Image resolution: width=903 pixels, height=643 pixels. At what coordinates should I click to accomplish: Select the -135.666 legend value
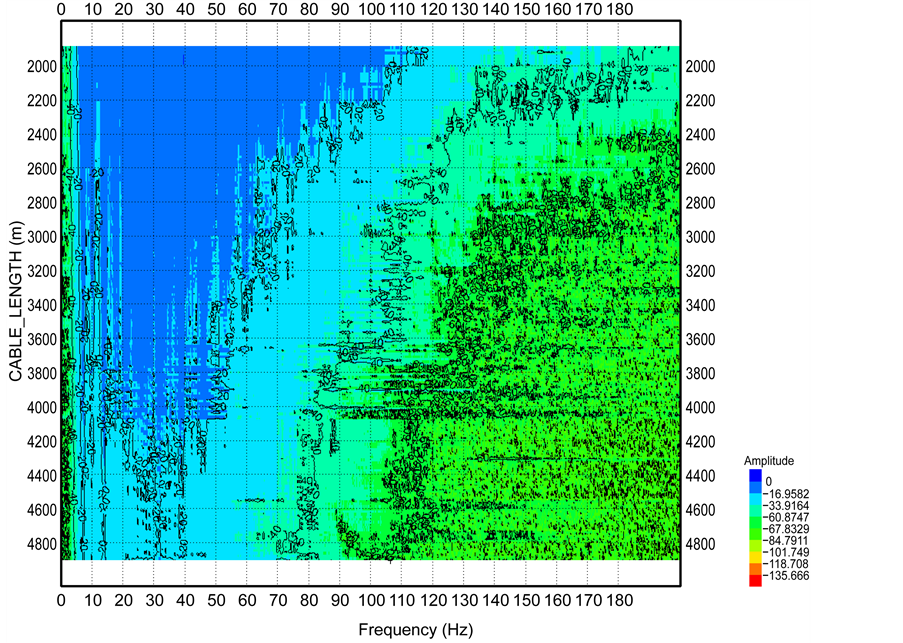pos(786,577)
